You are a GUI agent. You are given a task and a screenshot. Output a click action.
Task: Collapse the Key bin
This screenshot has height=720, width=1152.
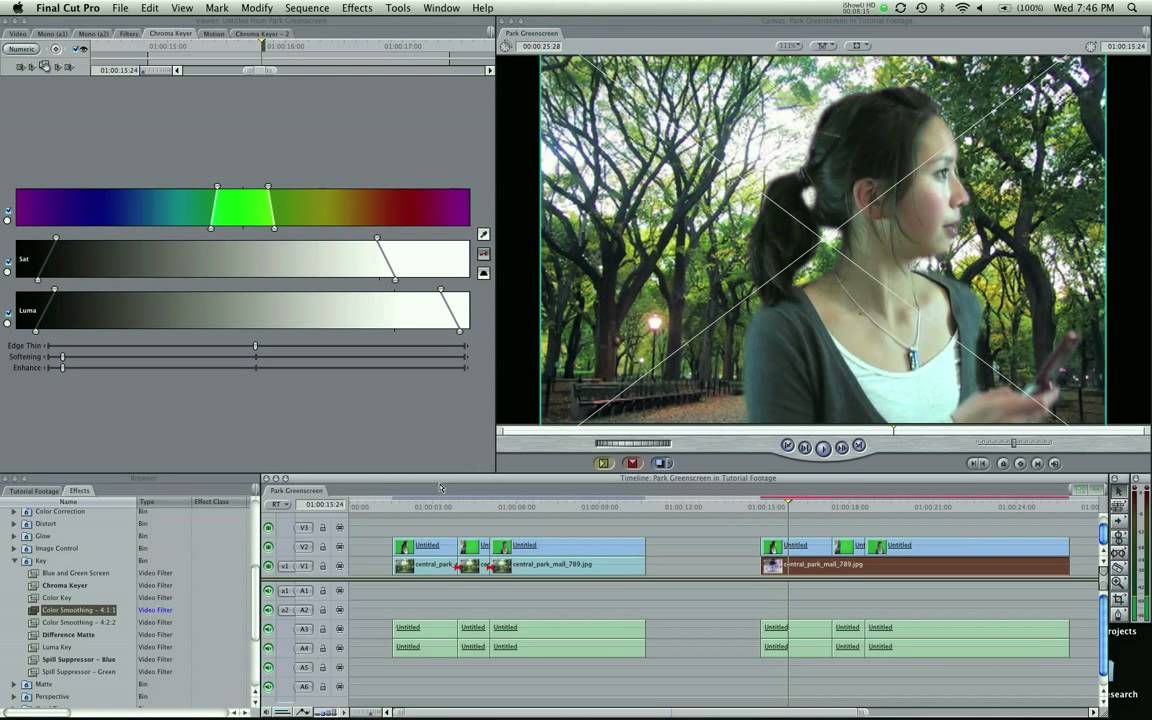pos(14,561)
